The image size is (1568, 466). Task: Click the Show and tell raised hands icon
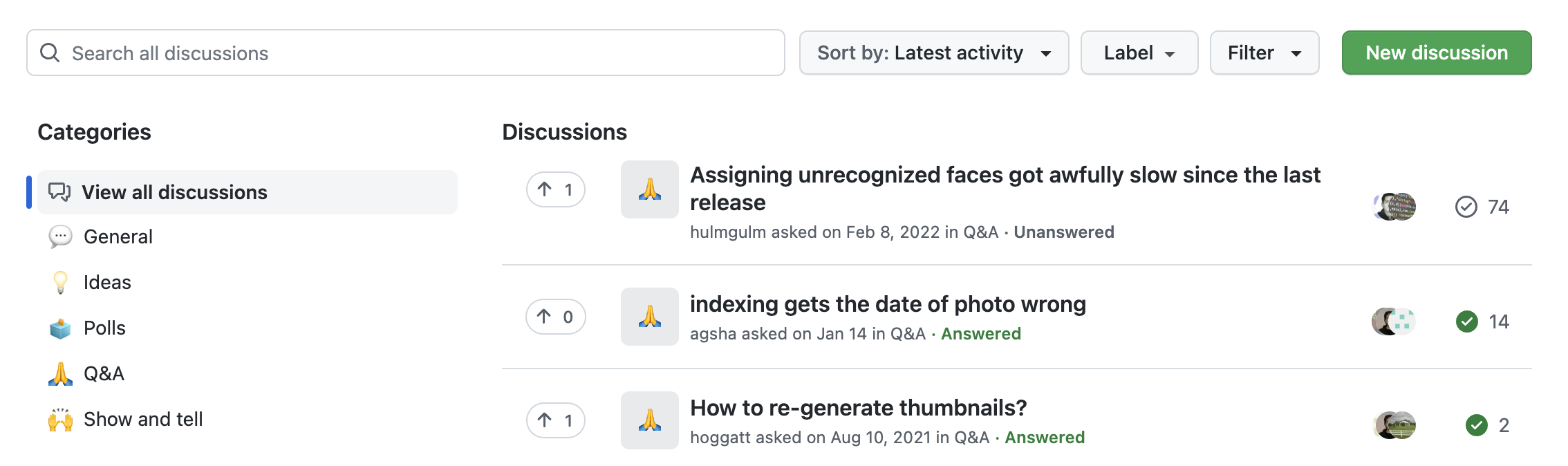pyautogui.click(x=60, y=419)
